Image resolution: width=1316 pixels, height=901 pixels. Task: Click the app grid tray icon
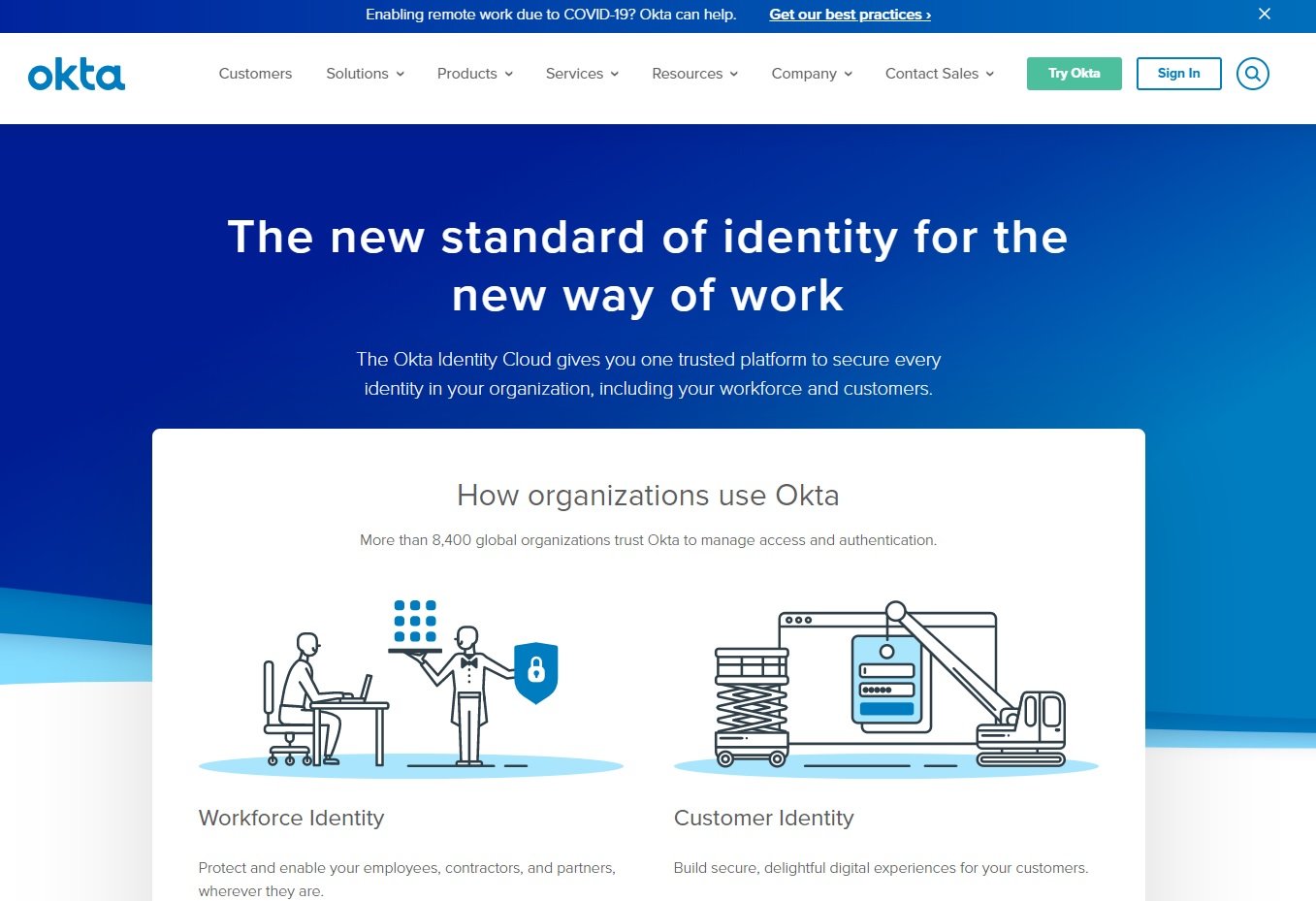[415, 625]
